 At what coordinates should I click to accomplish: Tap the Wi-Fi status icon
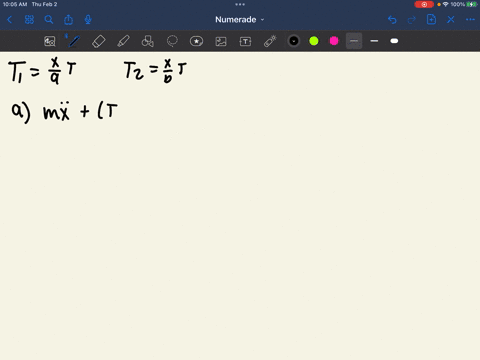coord(446,4)
